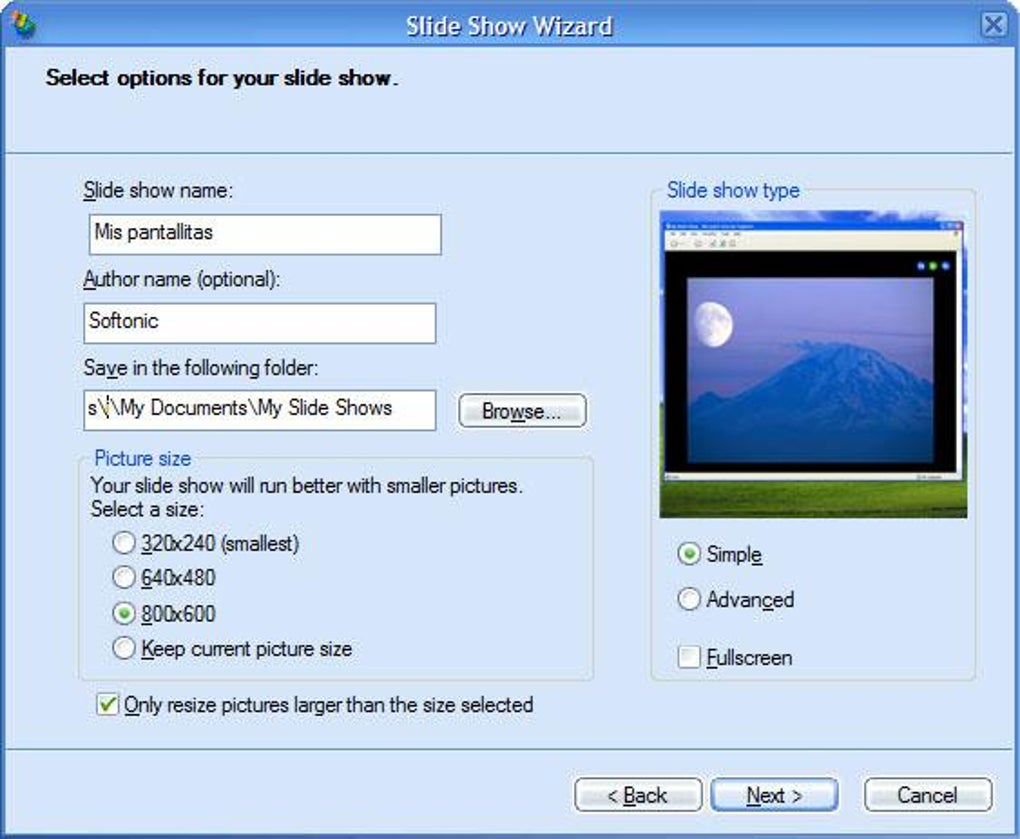Close the Slide Show Wizard window
The height and width of the screenshot is (839, 1020).
pyautogui.click(x=993, y=25)
